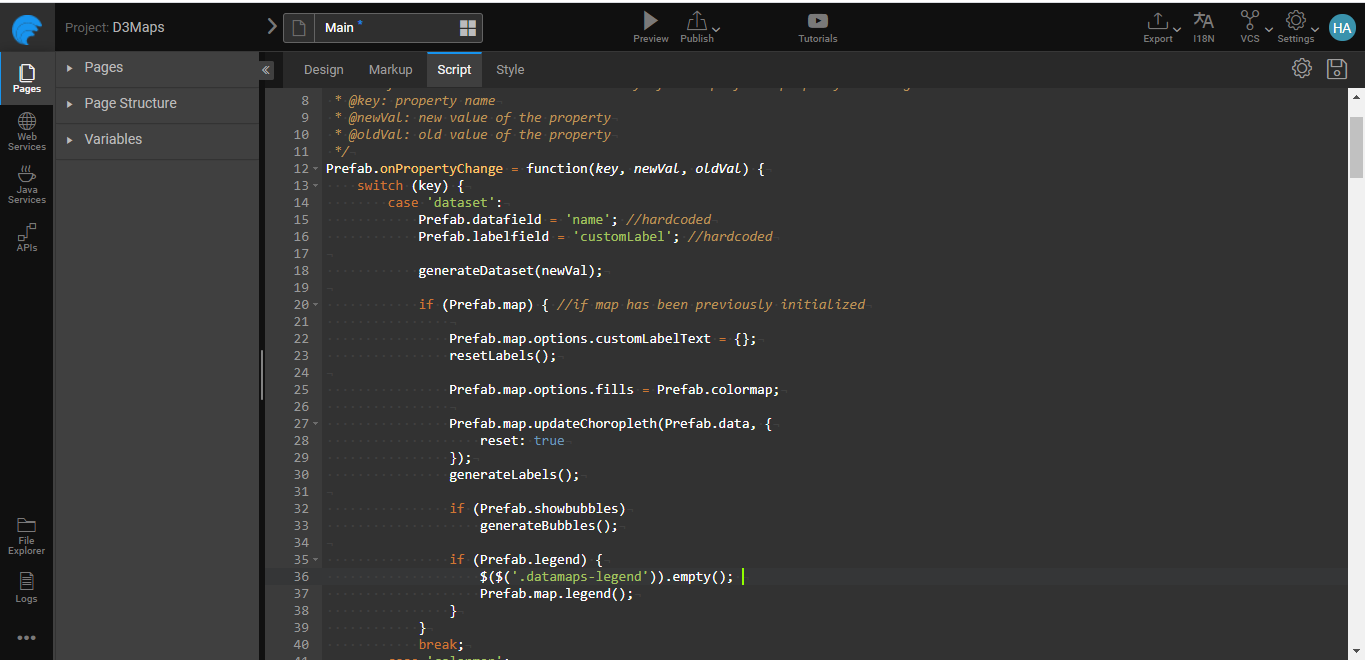The width and height of the screenshot is (1365, 660).
Task: Open the Java Services panel
Action: (x=27, y=185)
